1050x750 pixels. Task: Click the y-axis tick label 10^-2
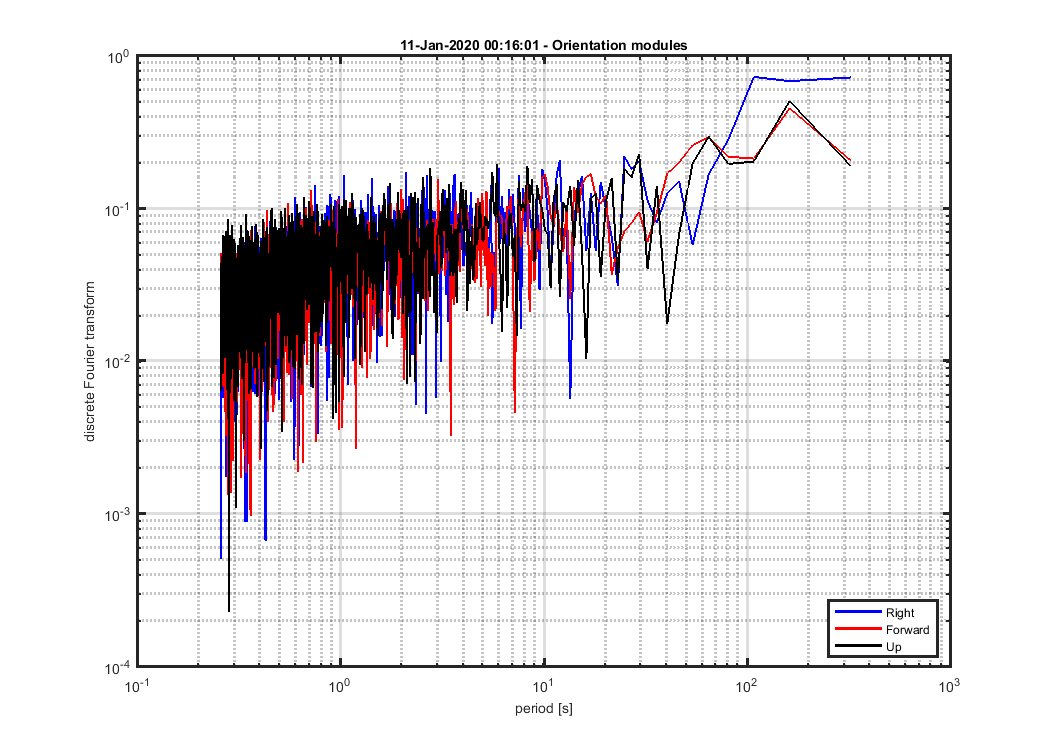[x=118, y=362]
